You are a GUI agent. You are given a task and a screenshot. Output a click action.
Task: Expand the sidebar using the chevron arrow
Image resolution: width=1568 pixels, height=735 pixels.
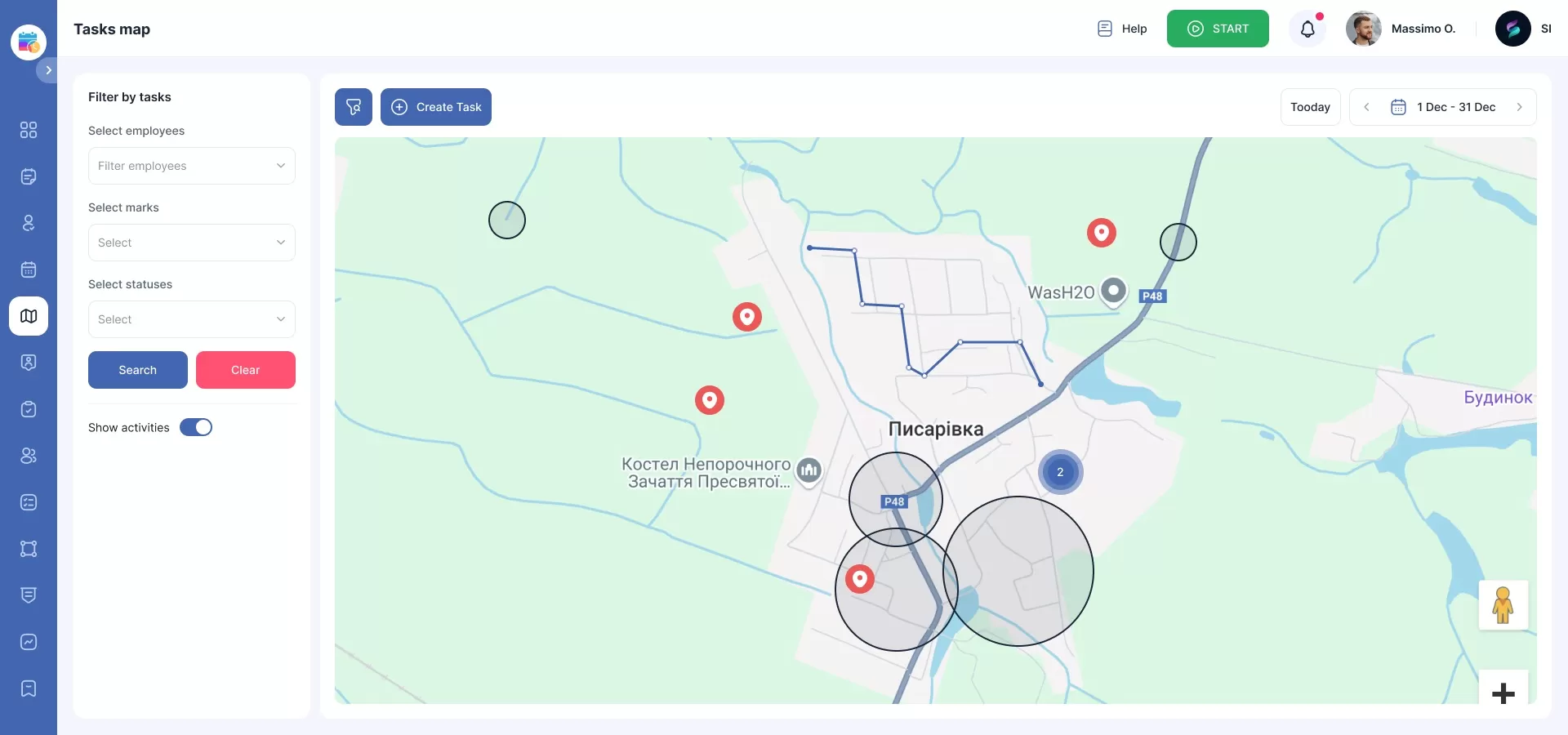click(x=48, y=70)
